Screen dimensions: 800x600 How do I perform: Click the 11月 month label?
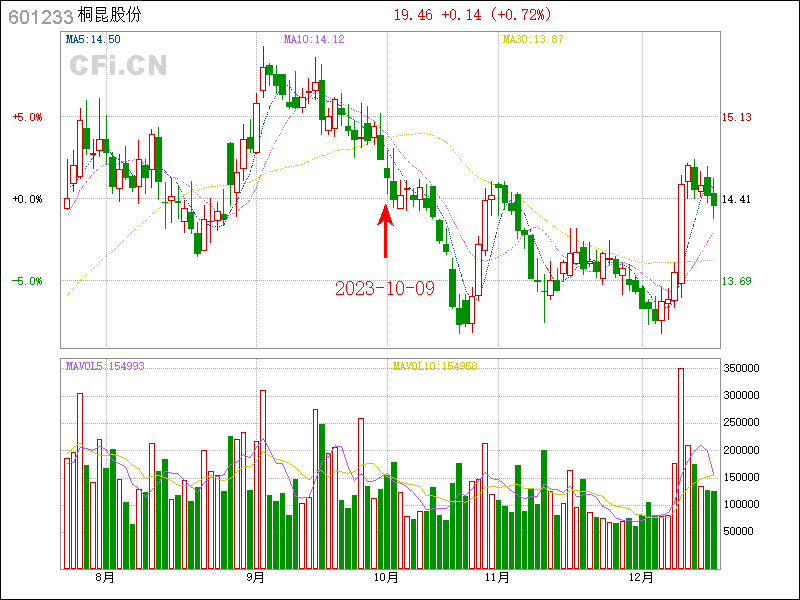[497, 578]
